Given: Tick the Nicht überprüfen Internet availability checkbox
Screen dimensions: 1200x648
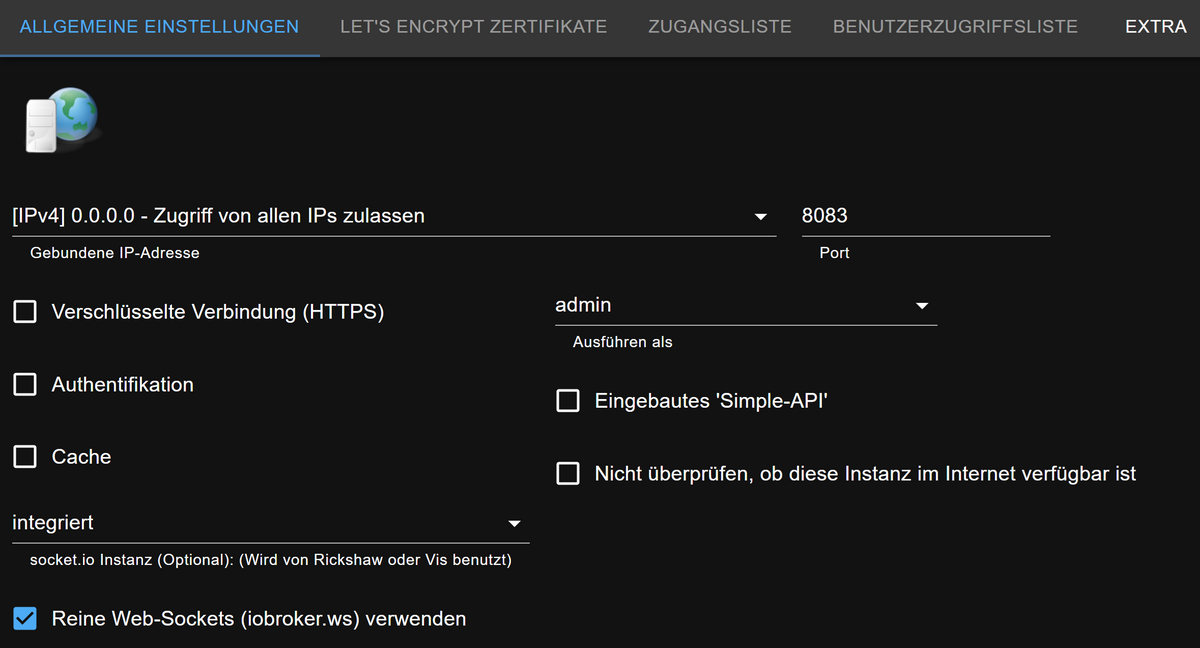Looking at the screenshot, I should click(568, 473).
